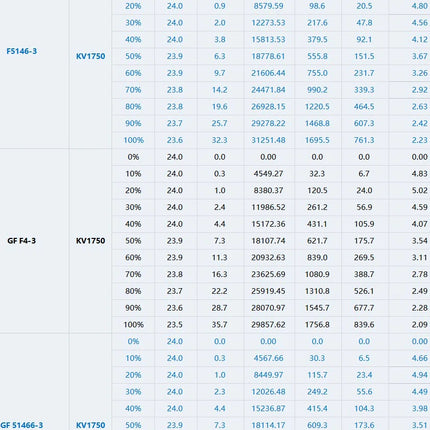Click the 1695.5 thrust cell

pyautogui.click(x=317, y=140)
